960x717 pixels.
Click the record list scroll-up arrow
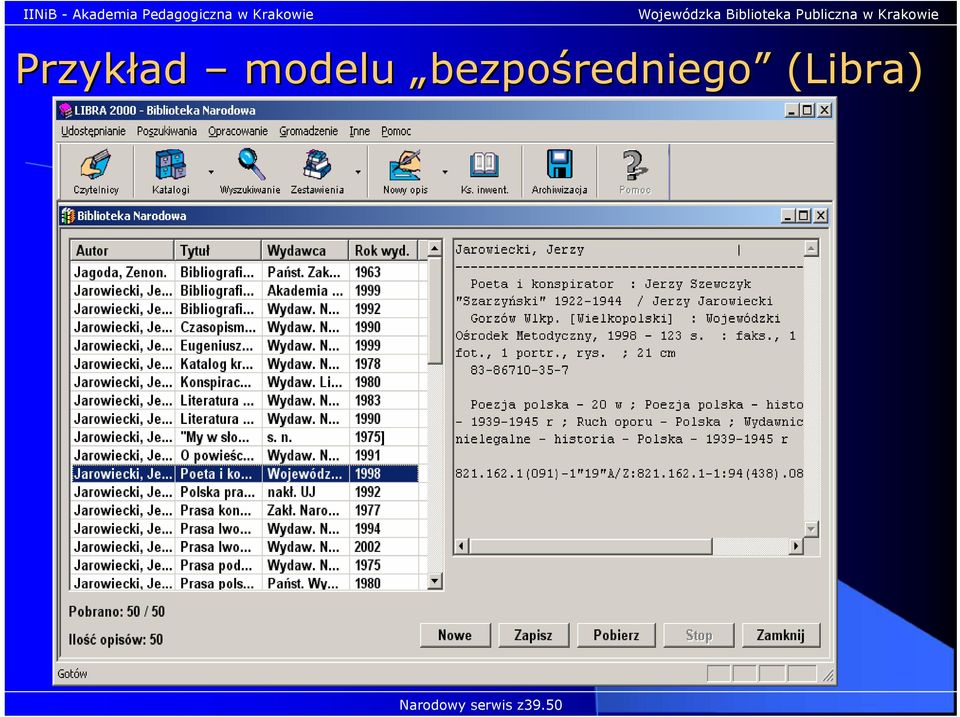pyautogui.click(x=435, y=249)
